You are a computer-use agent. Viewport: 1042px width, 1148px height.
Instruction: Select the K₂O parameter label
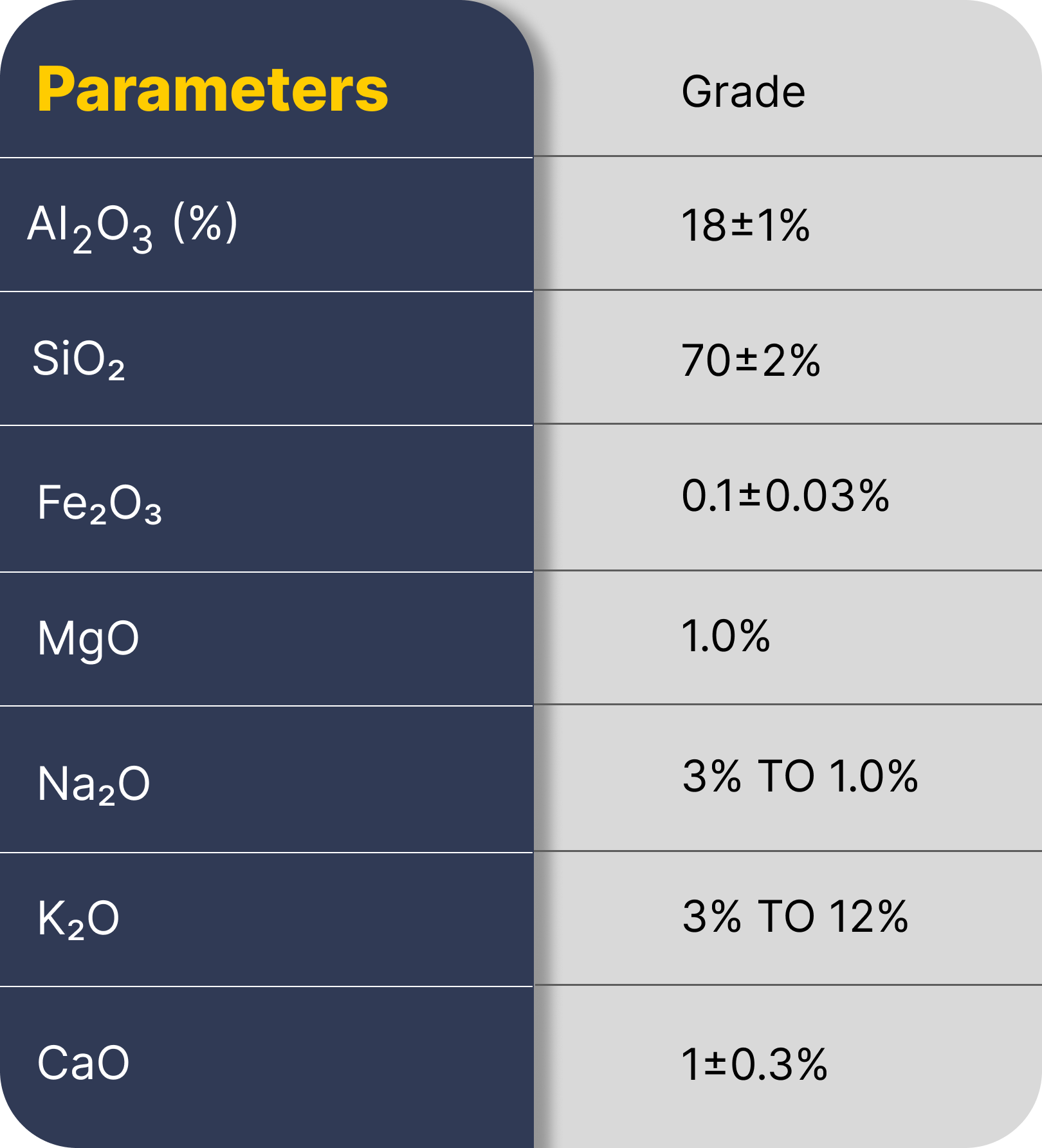click(78, 919)
